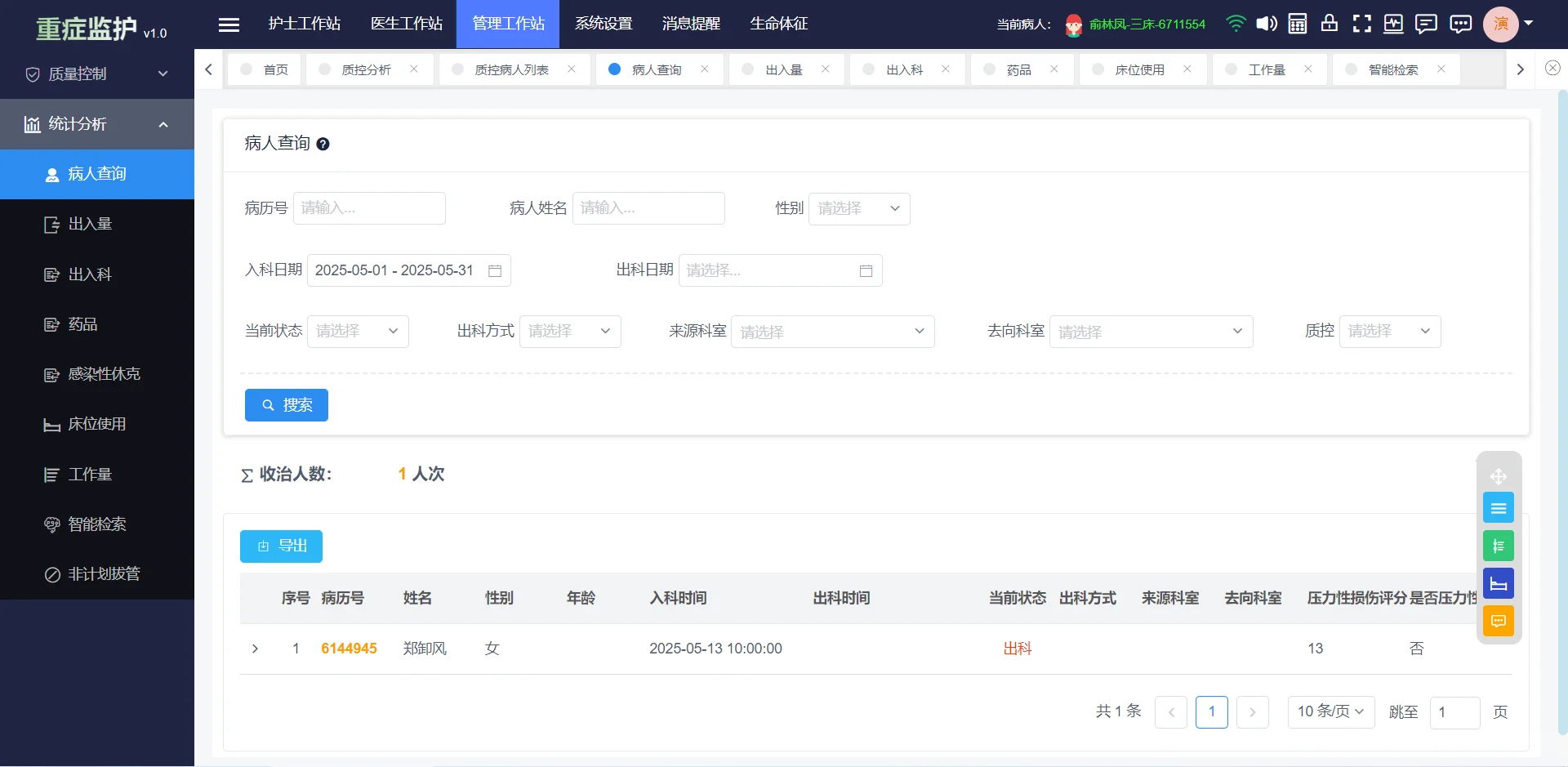Click the 搜索 search button
The image size is (1568, 767).
pyautogui.click(x=286, y=404)
